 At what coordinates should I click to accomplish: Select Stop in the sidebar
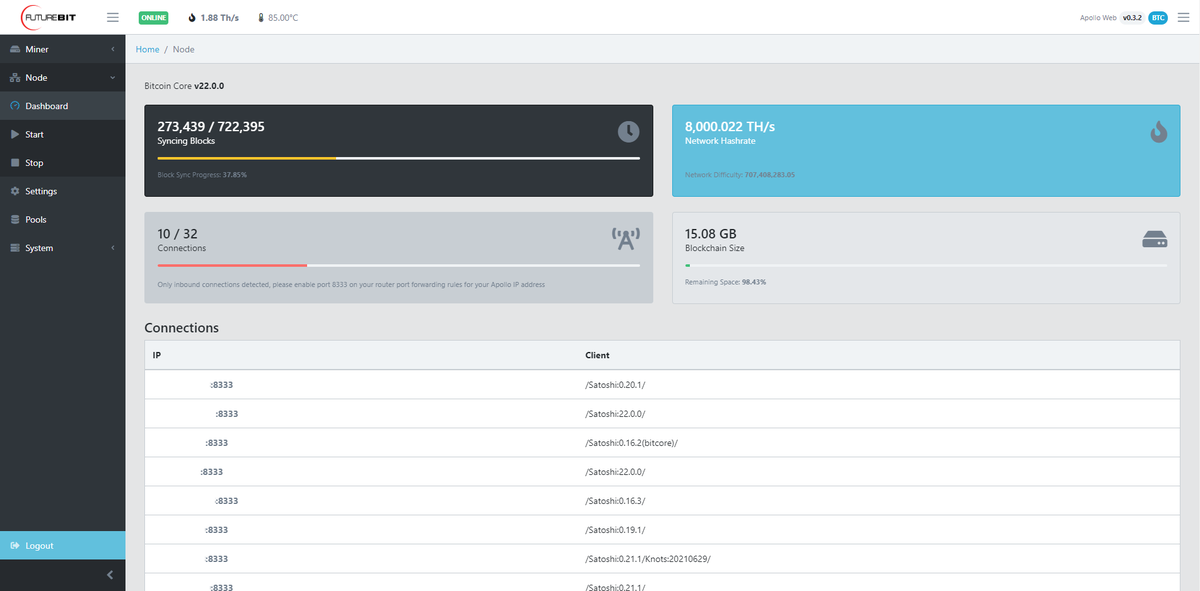click(62, 162)
